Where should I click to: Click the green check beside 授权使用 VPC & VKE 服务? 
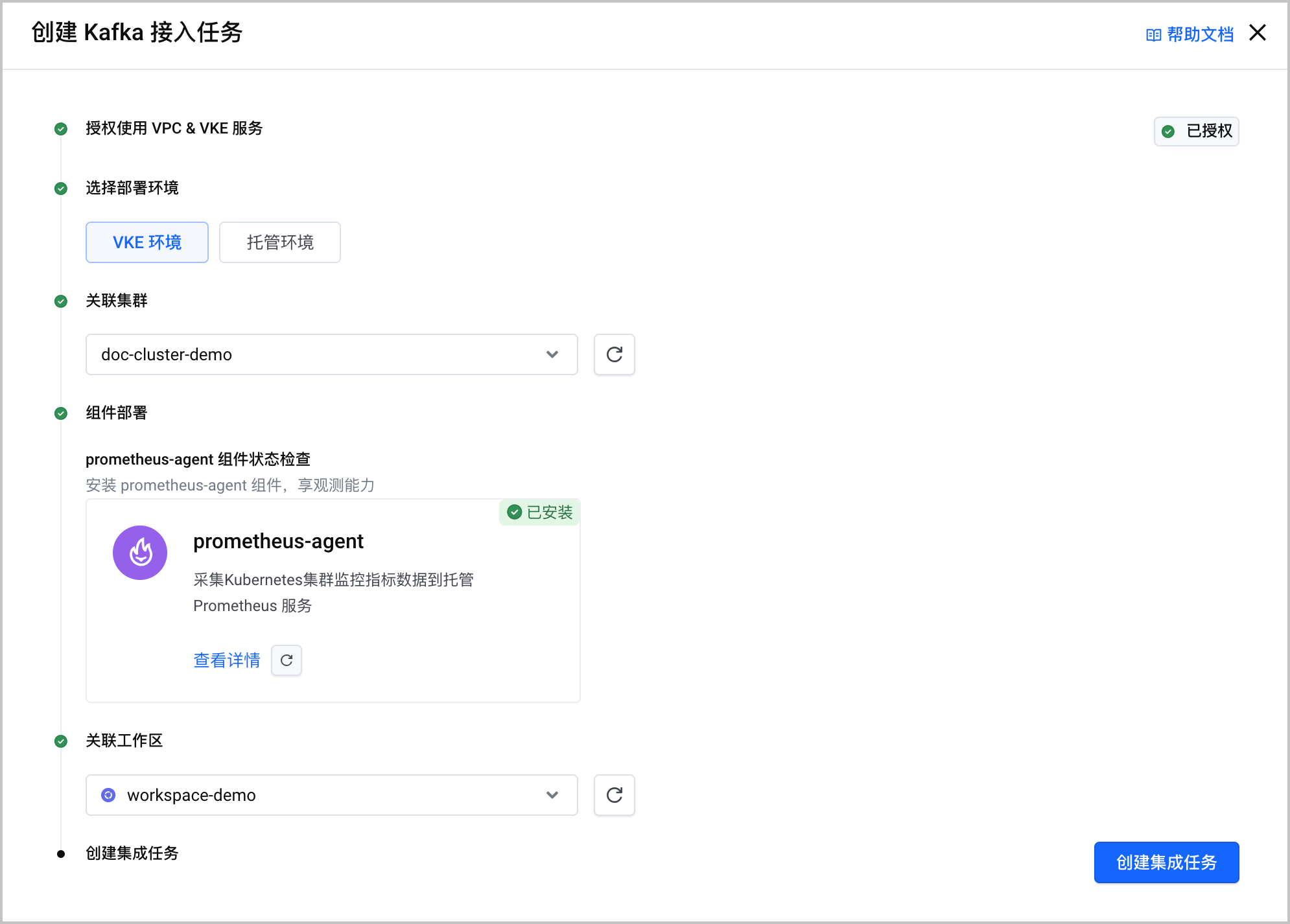coord(61,129)
